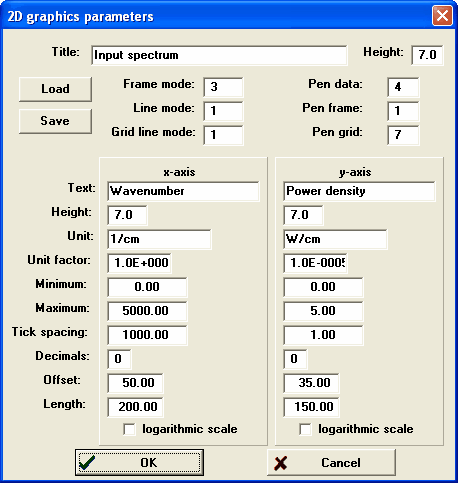Edit y-axis Text field 'Power density'
Image resolution: width=458 pixels, height=483 pixels.
pyautogui.click(x=359, y=191)
